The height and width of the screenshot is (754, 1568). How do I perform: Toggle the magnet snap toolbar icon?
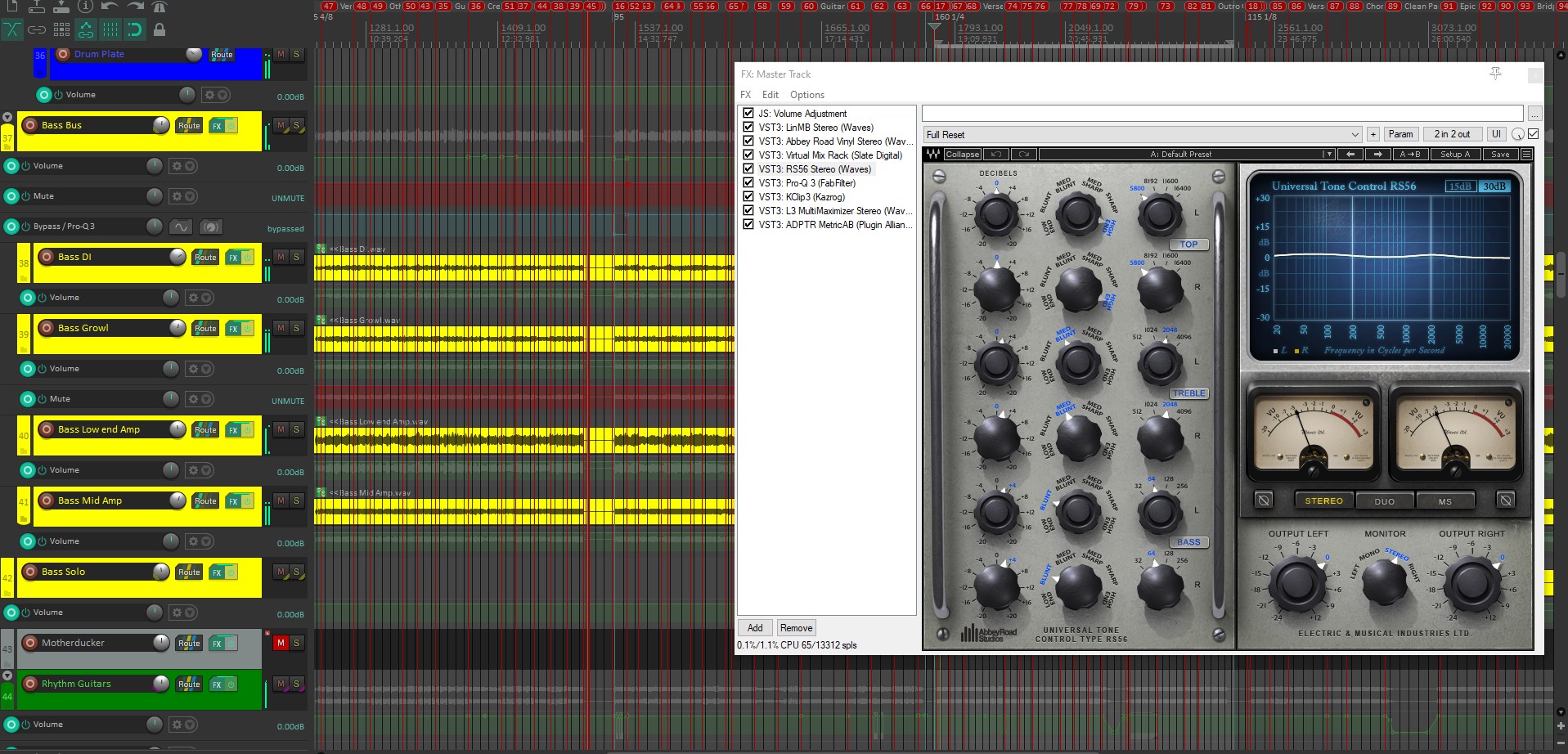135,30
